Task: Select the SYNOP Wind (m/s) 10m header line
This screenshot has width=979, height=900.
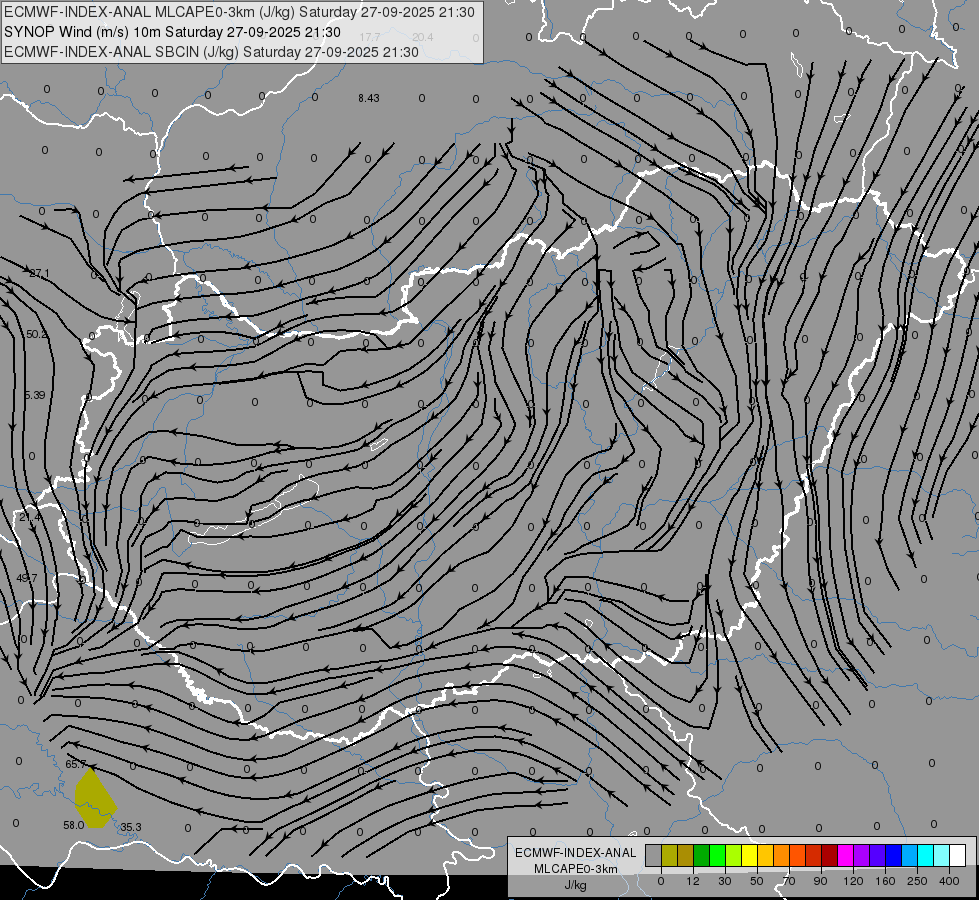Action: coord(172,32)
